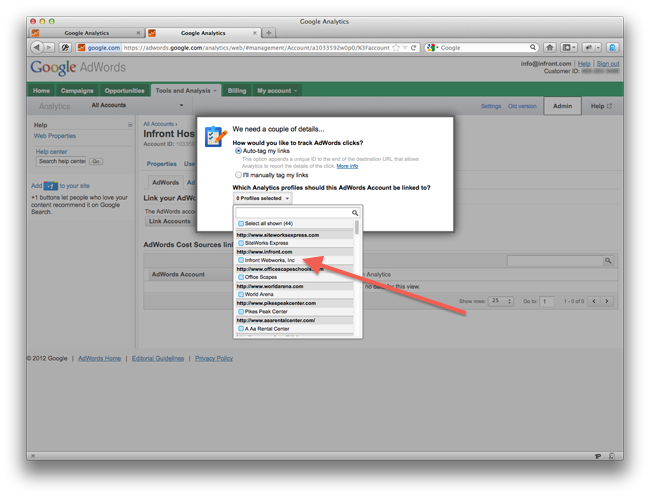Open the Campaigns tab
The height and width of the screenshot is (497, 650).
[x=77, y=90]
